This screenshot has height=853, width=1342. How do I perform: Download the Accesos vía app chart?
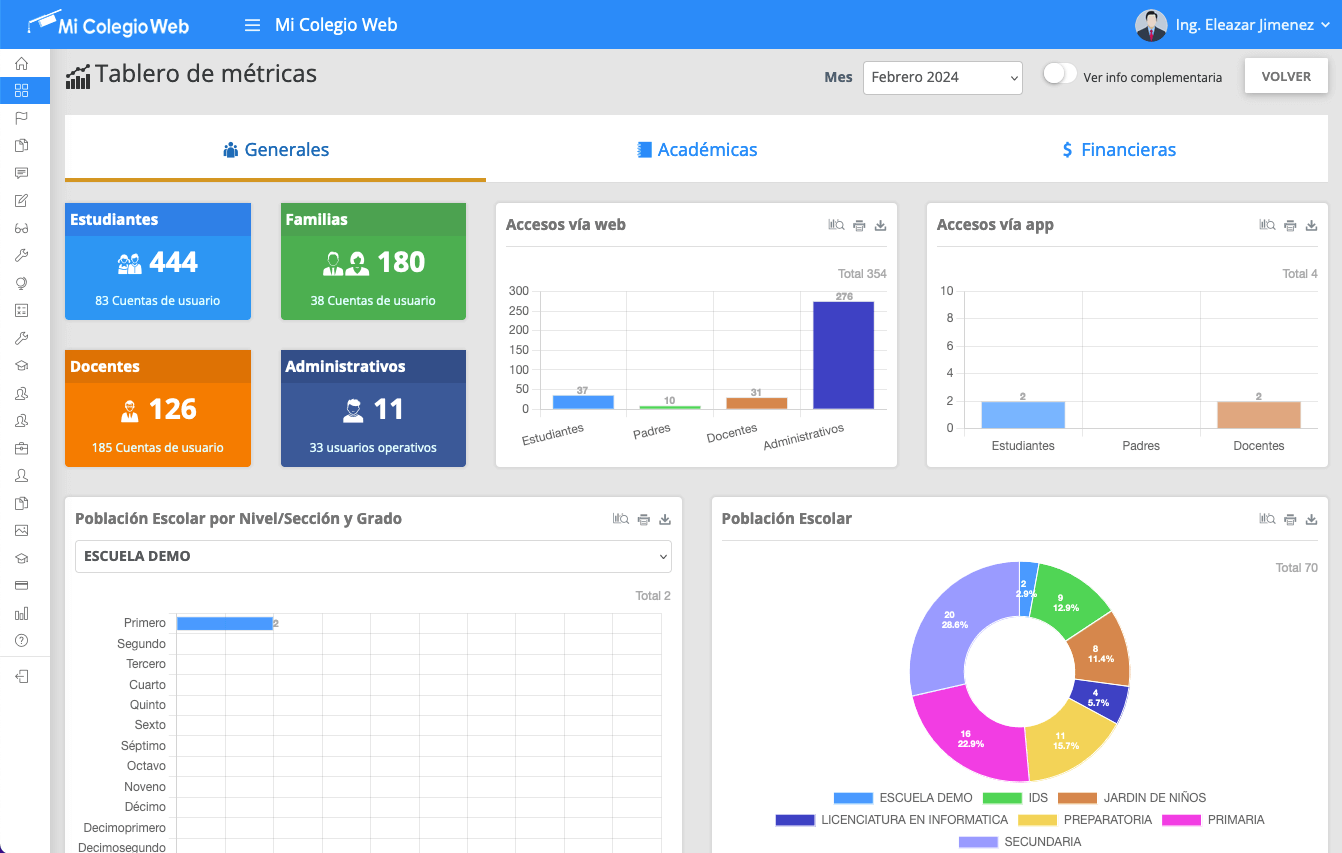point(1311,226)
